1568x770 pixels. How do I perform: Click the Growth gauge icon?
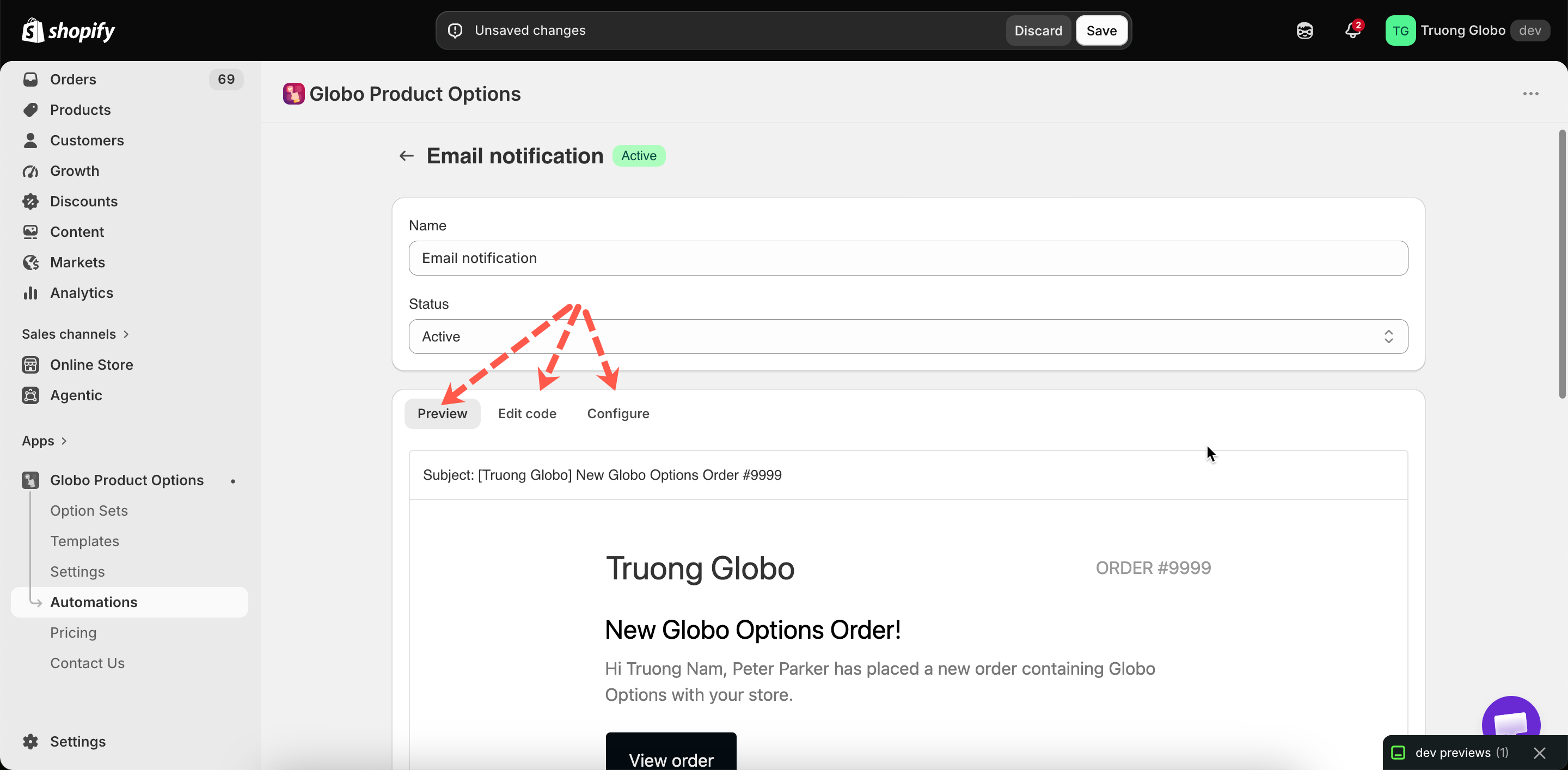click(30, 171)
